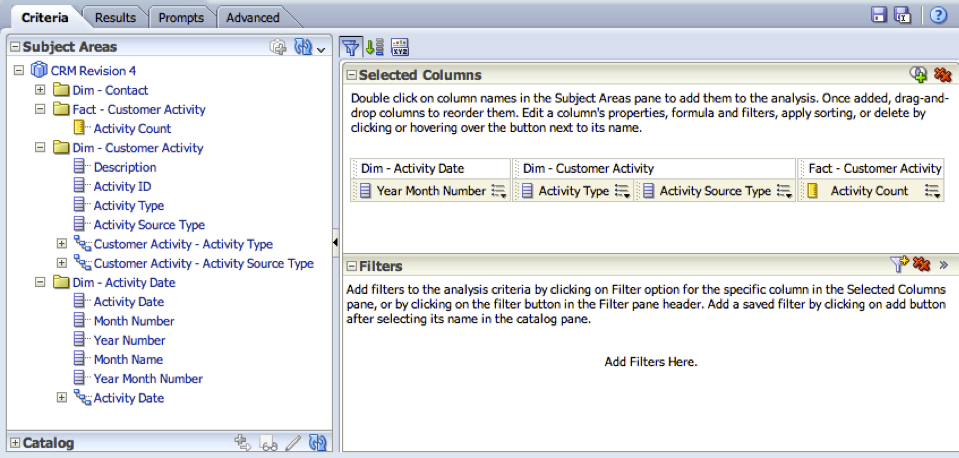Create a filter with funnel plus icon

pyautogui.click(x=899, y=264)
